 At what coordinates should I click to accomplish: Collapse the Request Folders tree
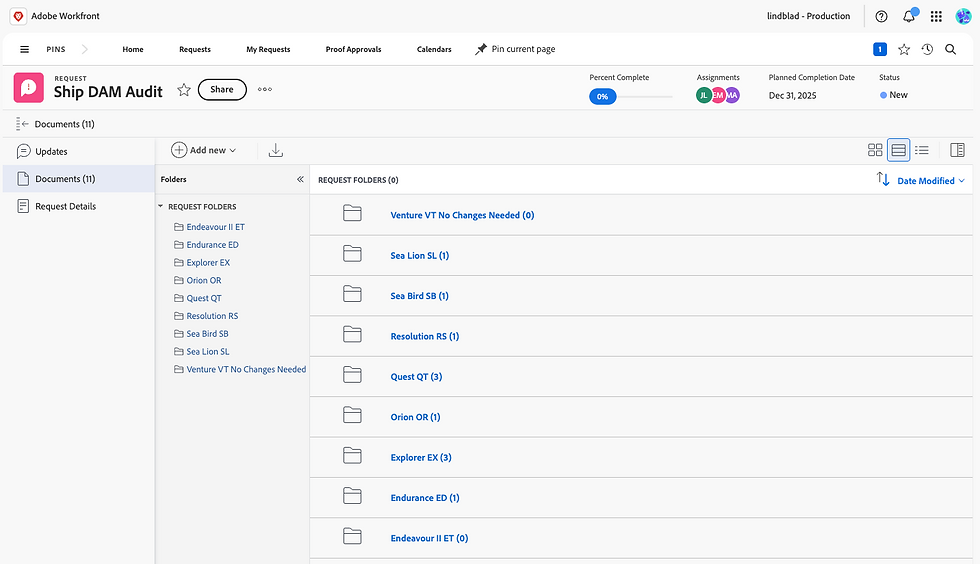(x=161, y=206)
